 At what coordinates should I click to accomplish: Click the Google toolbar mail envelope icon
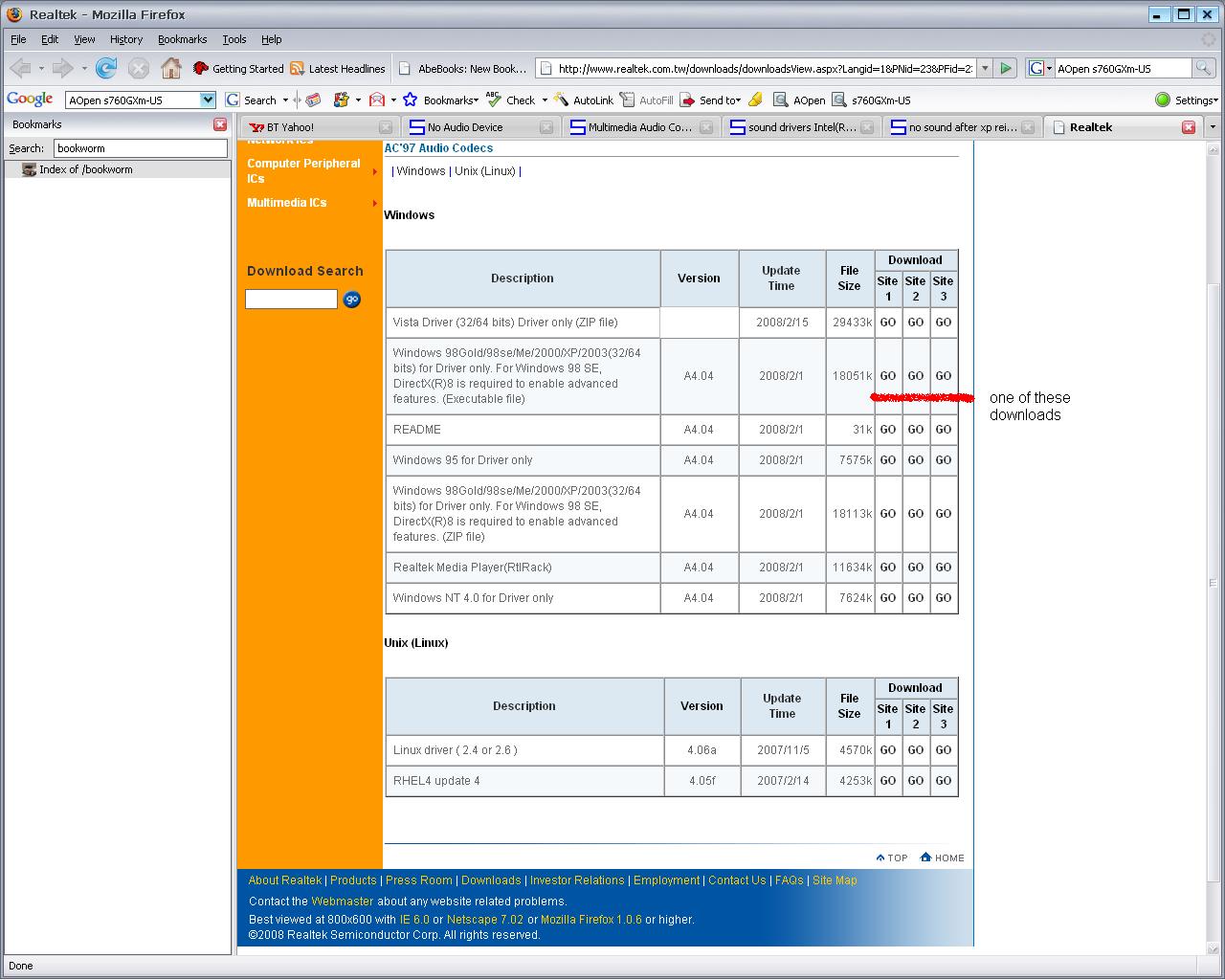(377, 100)
